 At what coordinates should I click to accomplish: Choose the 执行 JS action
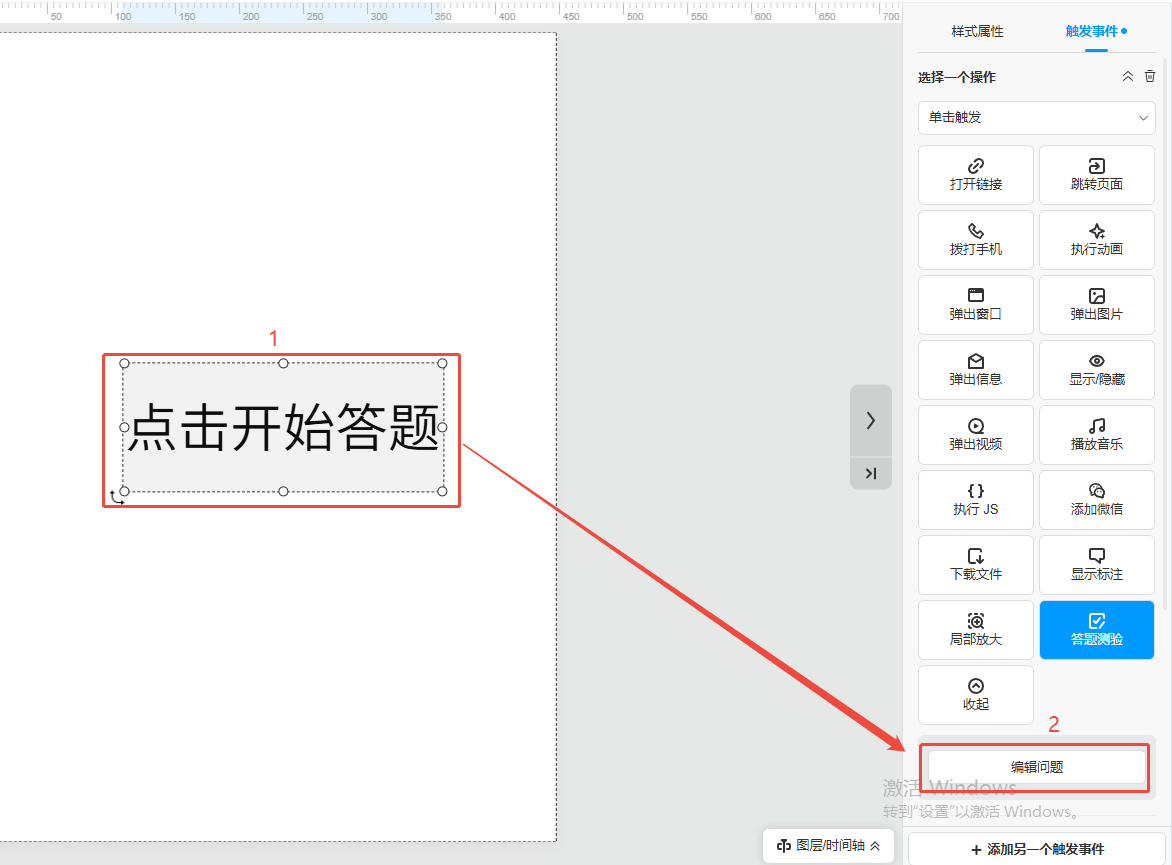[x=975, y=499]
